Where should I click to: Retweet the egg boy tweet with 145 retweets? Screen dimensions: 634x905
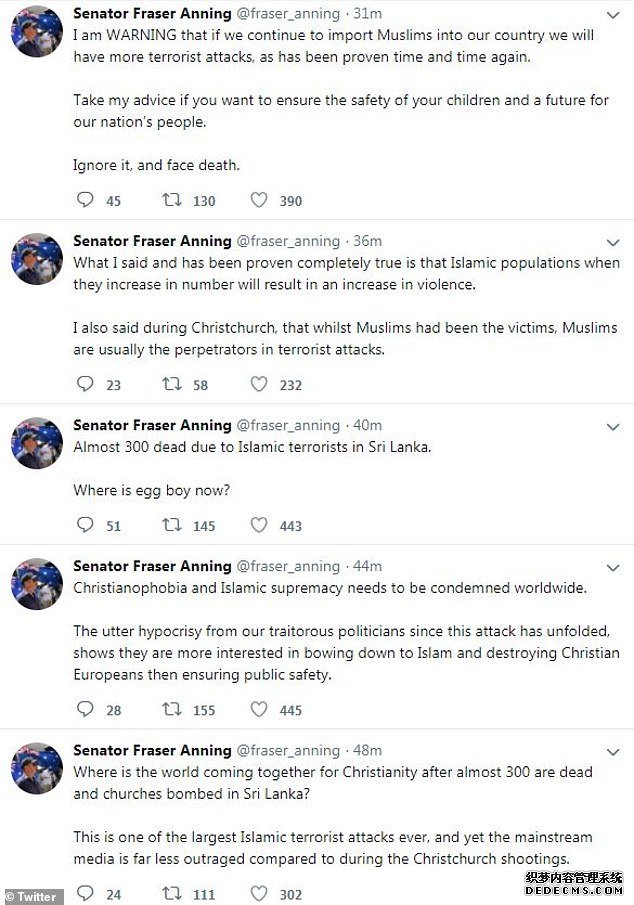pos(171,525)
